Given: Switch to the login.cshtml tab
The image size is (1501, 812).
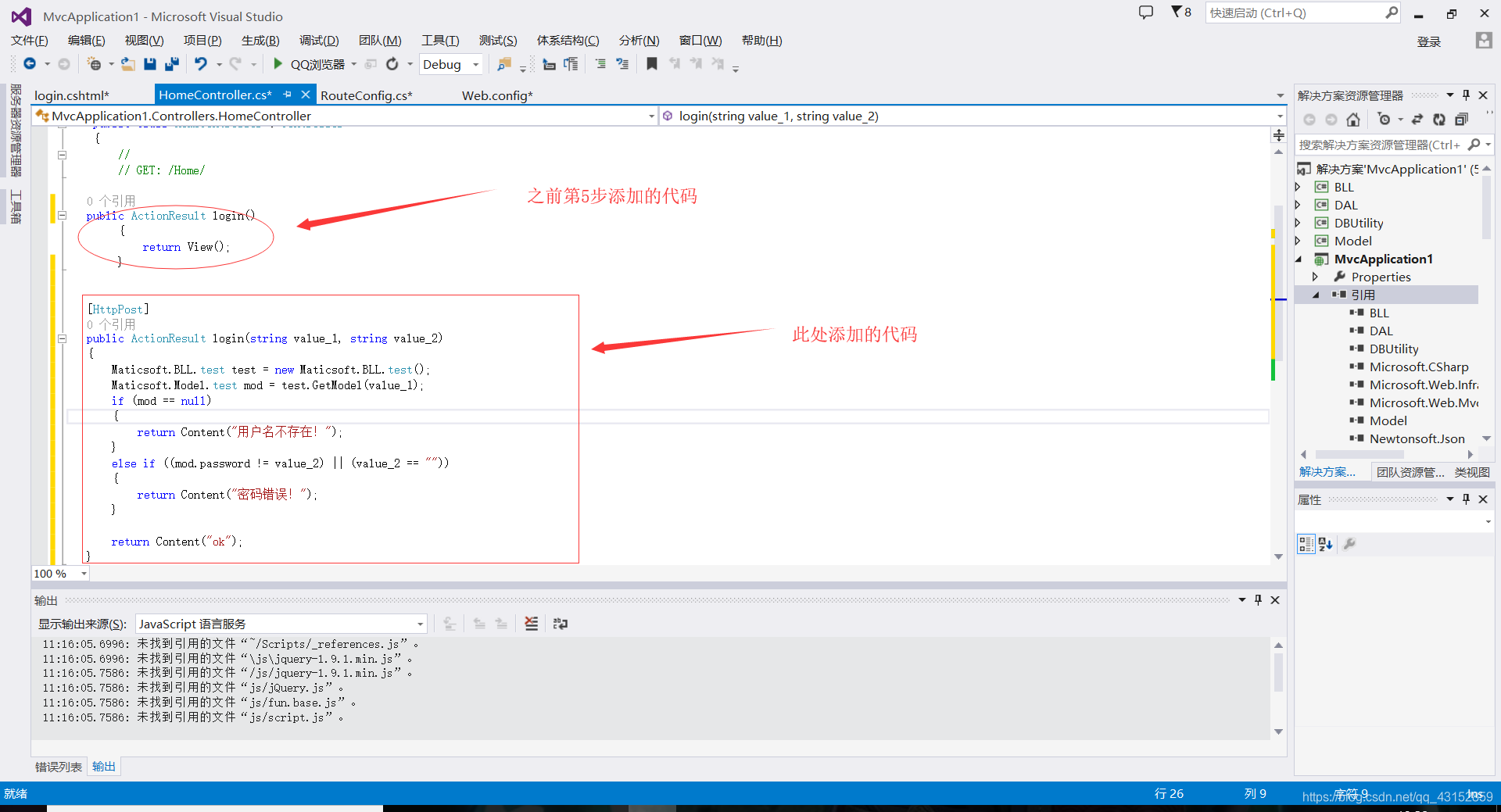Looking at the screenshot, I should 71,95.
